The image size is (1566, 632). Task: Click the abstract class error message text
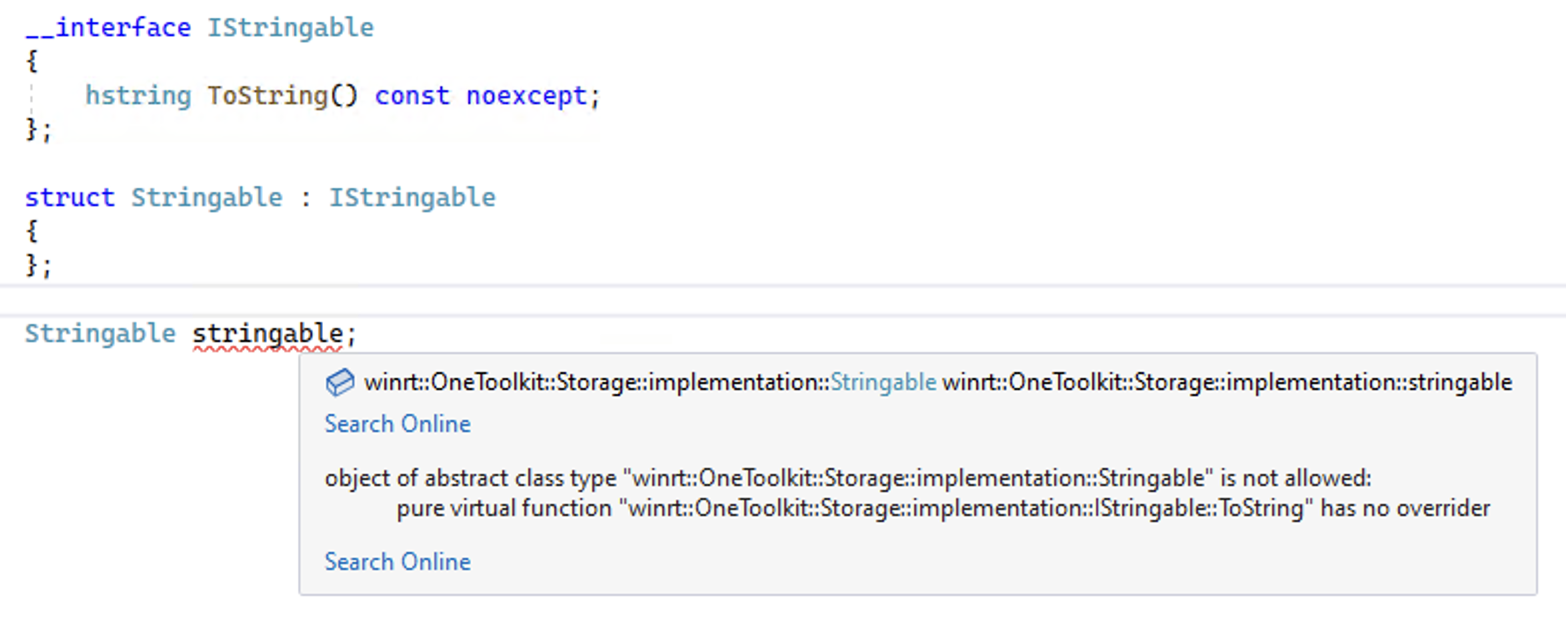pos(700,478)
